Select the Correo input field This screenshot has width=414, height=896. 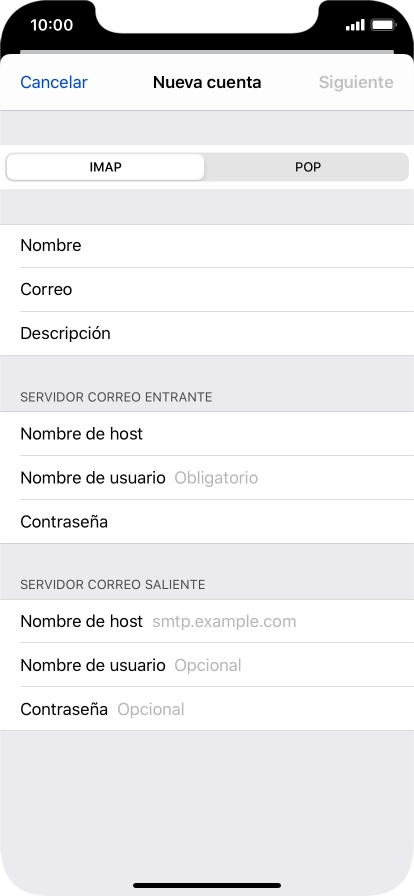207,290
